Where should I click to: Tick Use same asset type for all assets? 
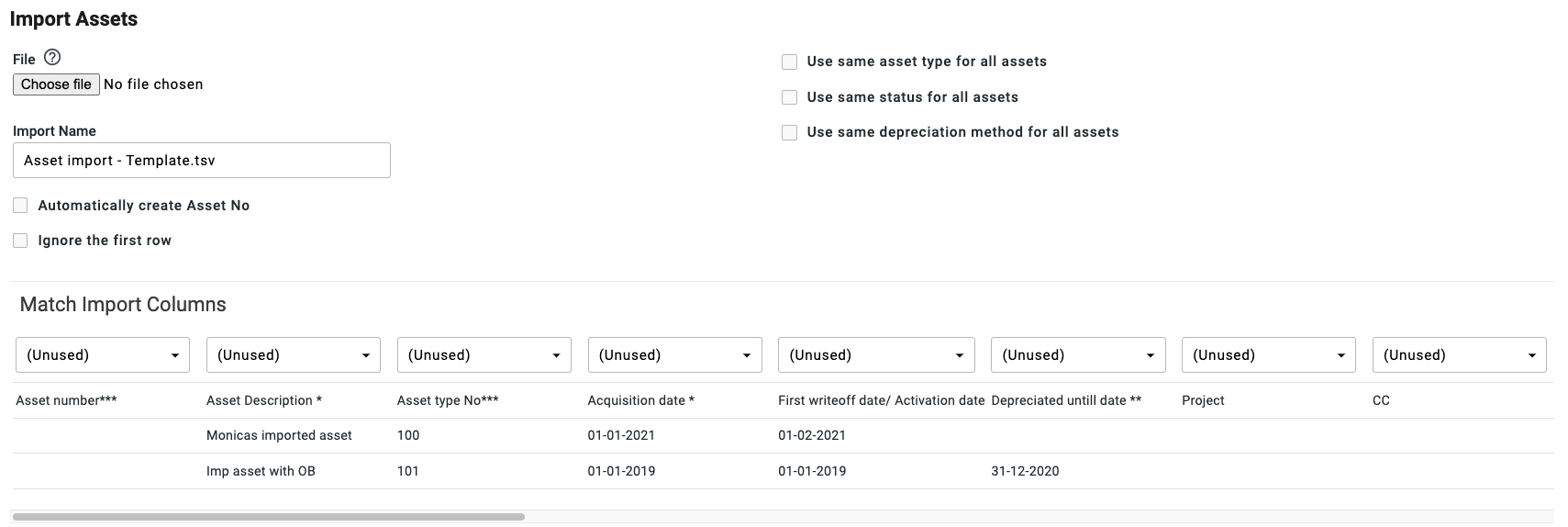789,62
